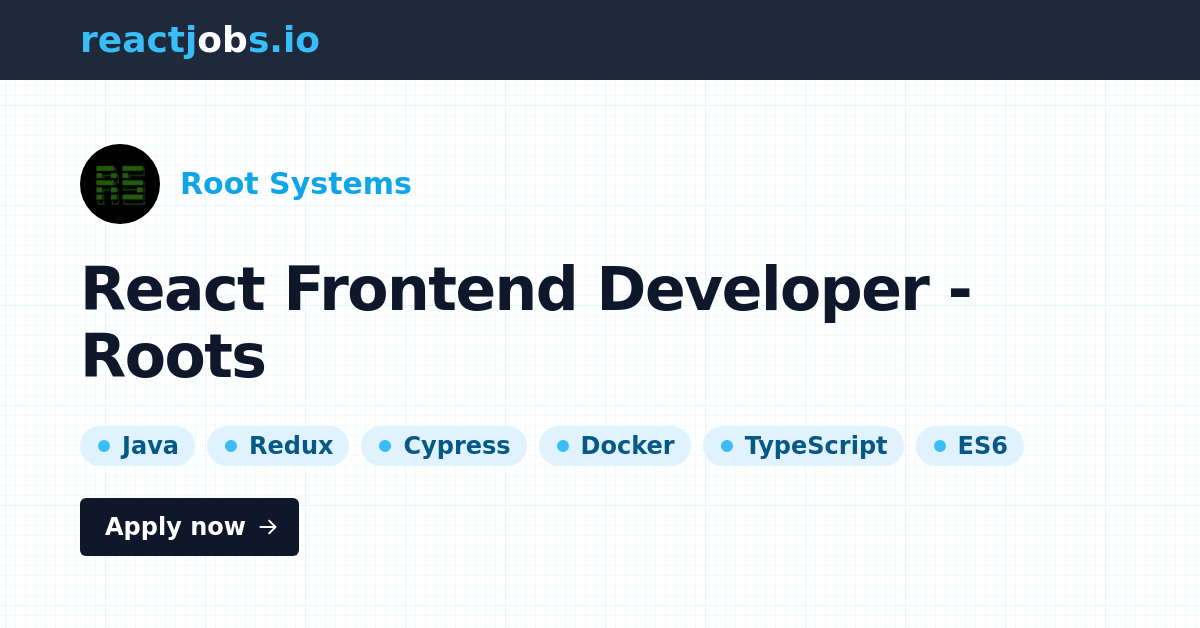Viewport: 1200px width, 628px height.
Task: Open the Docker skill filter
Action: tap(614, 446)
